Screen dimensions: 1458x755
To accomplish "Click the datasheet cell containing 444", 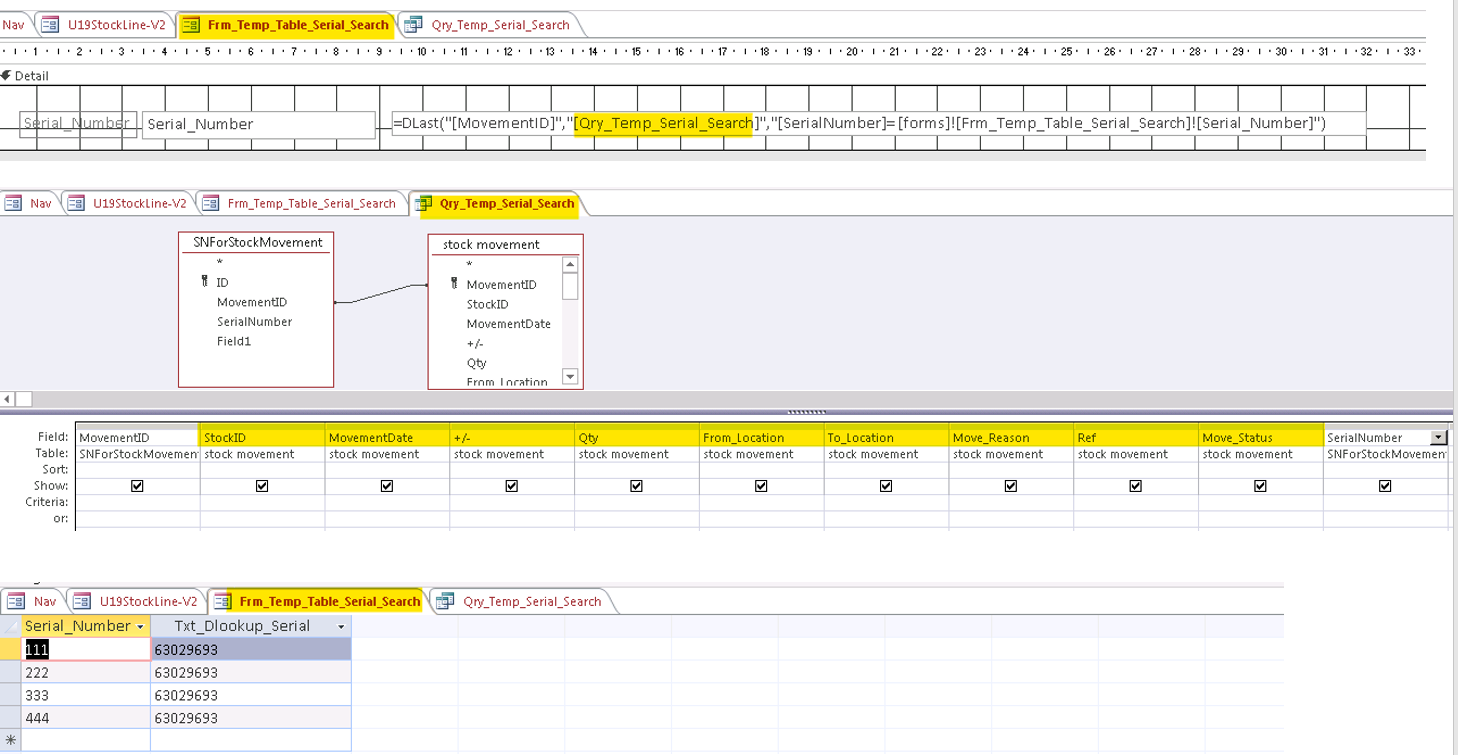I will point(86,719).
